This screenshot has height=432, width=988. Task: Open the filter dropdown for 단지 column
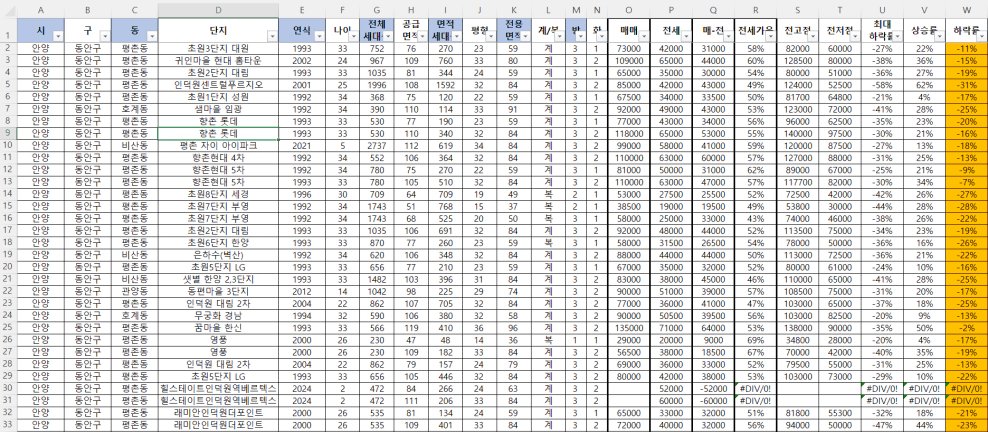[272, 37]
